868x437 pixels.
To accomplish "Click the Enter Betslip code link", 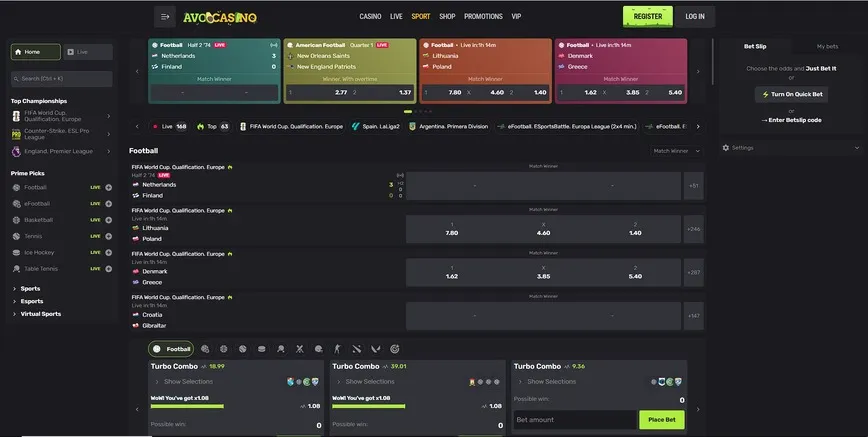I will pyautogui.click(x=790, y=120).
